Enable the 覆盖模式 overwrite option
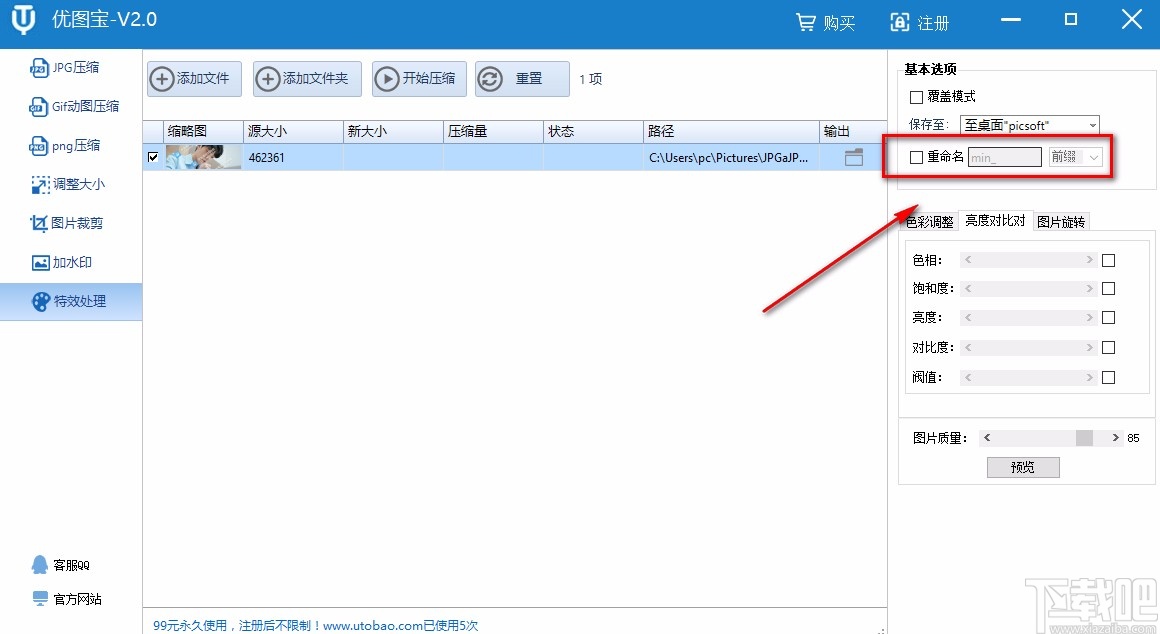 coord(915,96)
